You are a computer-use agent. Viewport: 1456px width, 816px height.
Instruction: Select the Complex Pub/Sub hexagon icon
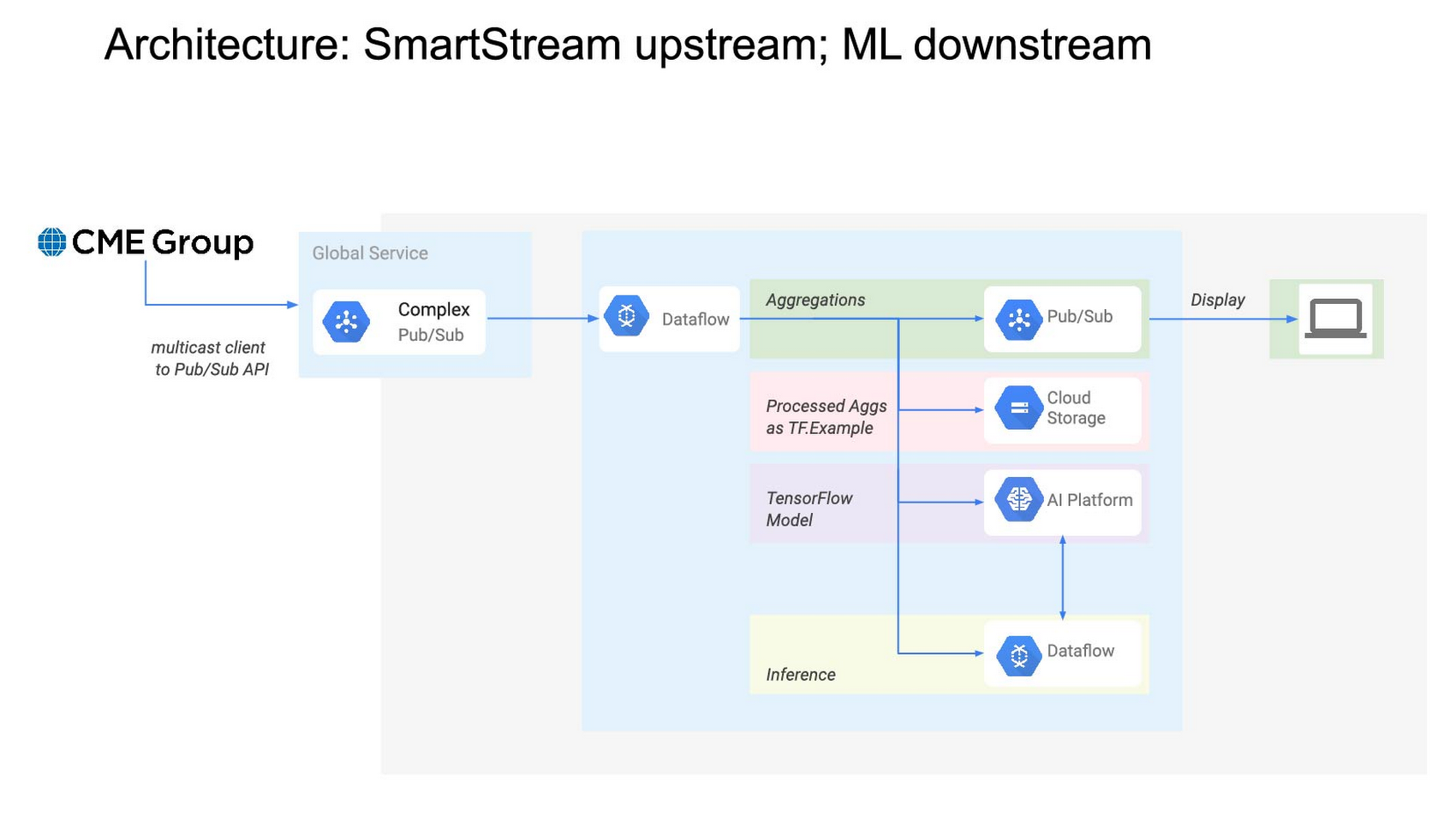click(x=346, y=322)
